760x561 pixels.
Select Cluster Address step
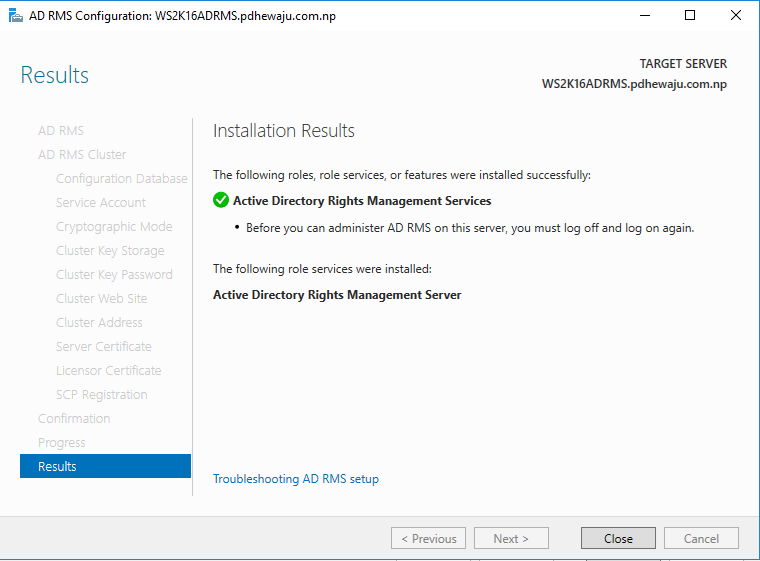[x=99, y=322]
